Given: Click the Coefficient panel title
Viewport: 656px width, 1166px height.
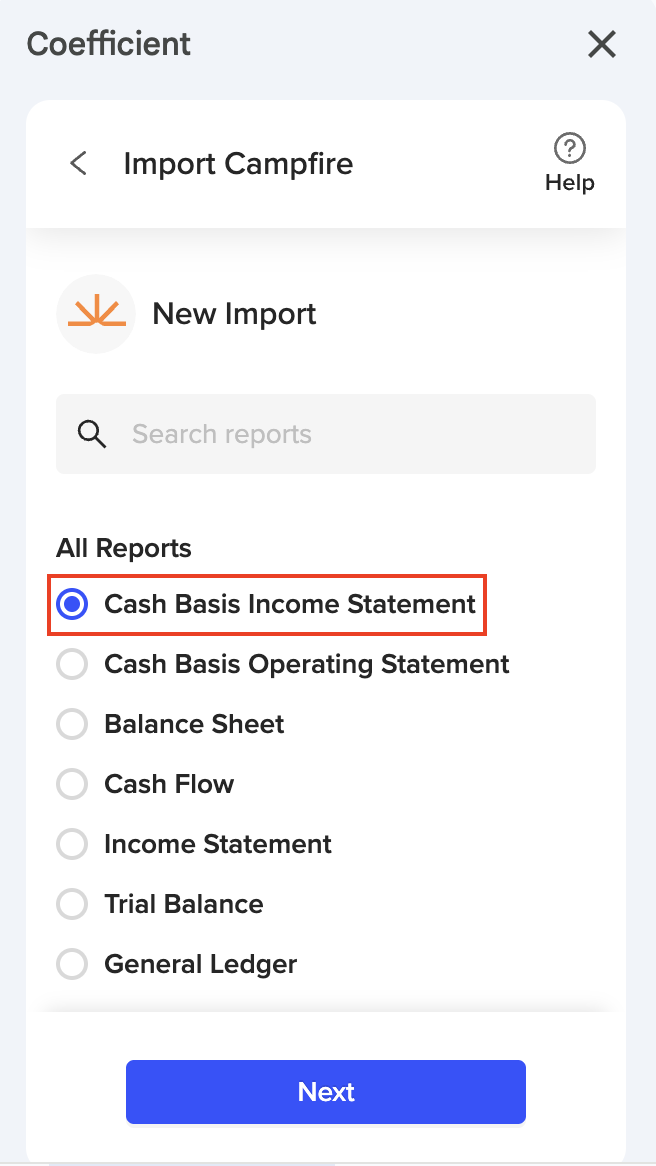Looking at the screenshot, I should (109, 44).
